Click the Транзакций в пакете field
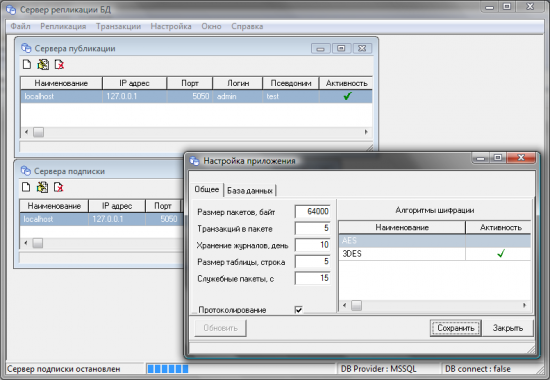 pos(313,228)
